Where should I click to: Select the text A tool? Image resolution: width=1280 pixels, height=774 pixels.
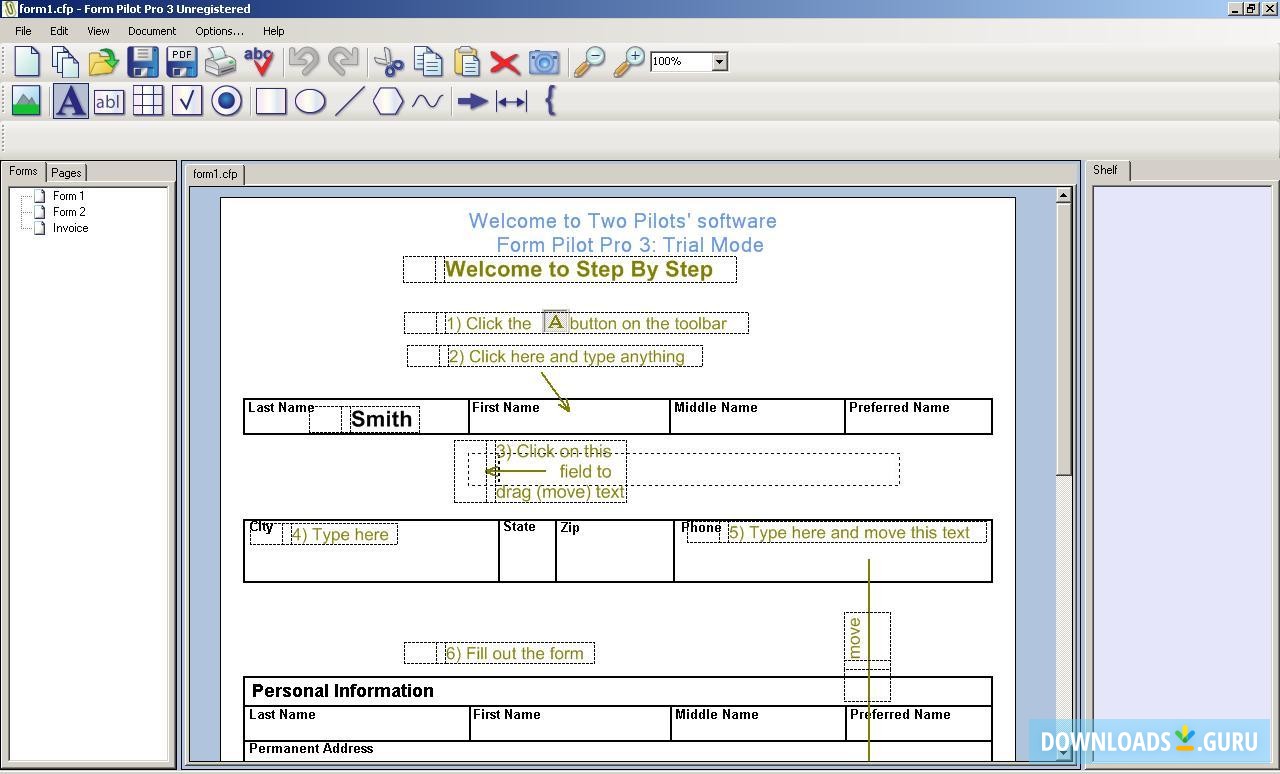tap(70, 101)
